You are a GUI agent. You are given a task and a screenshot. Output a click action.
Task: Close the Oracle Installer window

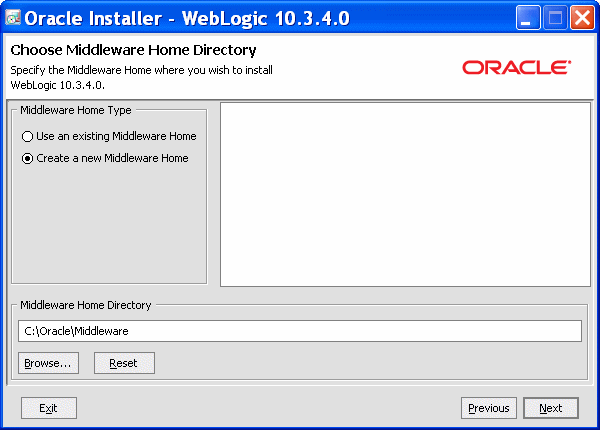(582, 18)
